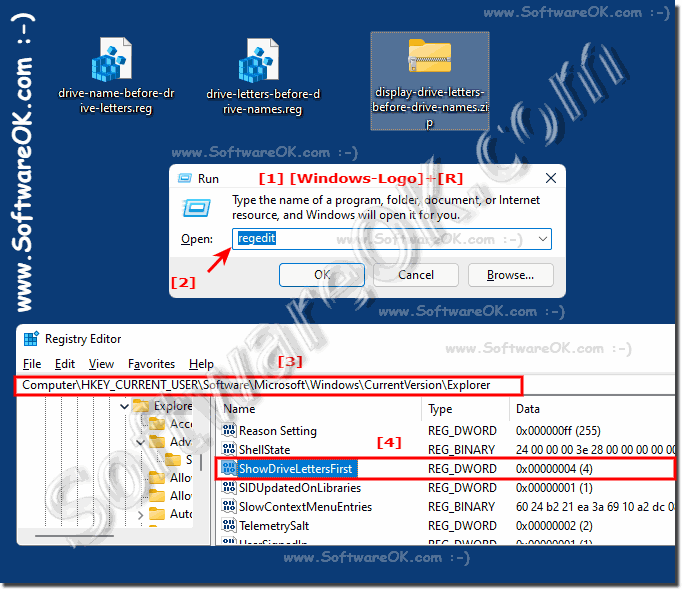Expand the Aut... tree node
Screen dimensions: 682x590
tap(140, 515)
